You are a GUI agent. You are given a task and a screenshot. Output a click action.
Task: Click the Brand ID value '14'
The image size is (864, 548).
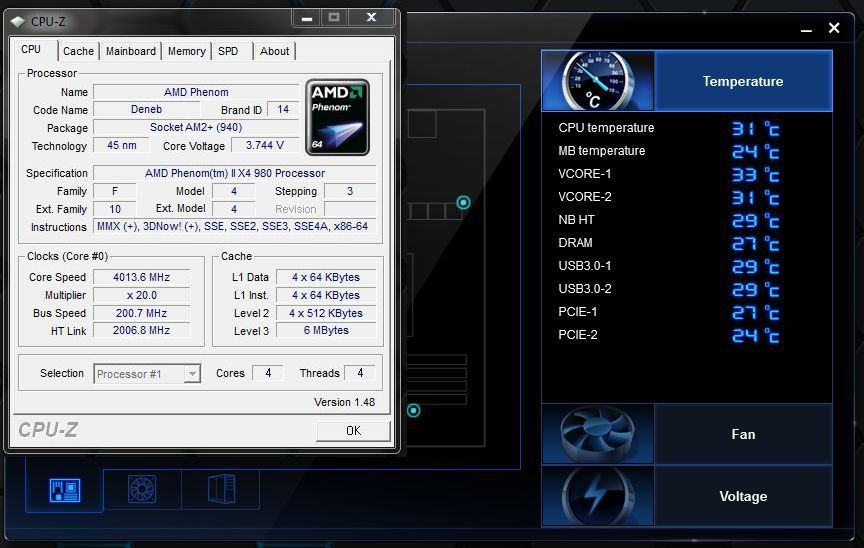pos(283,110)
